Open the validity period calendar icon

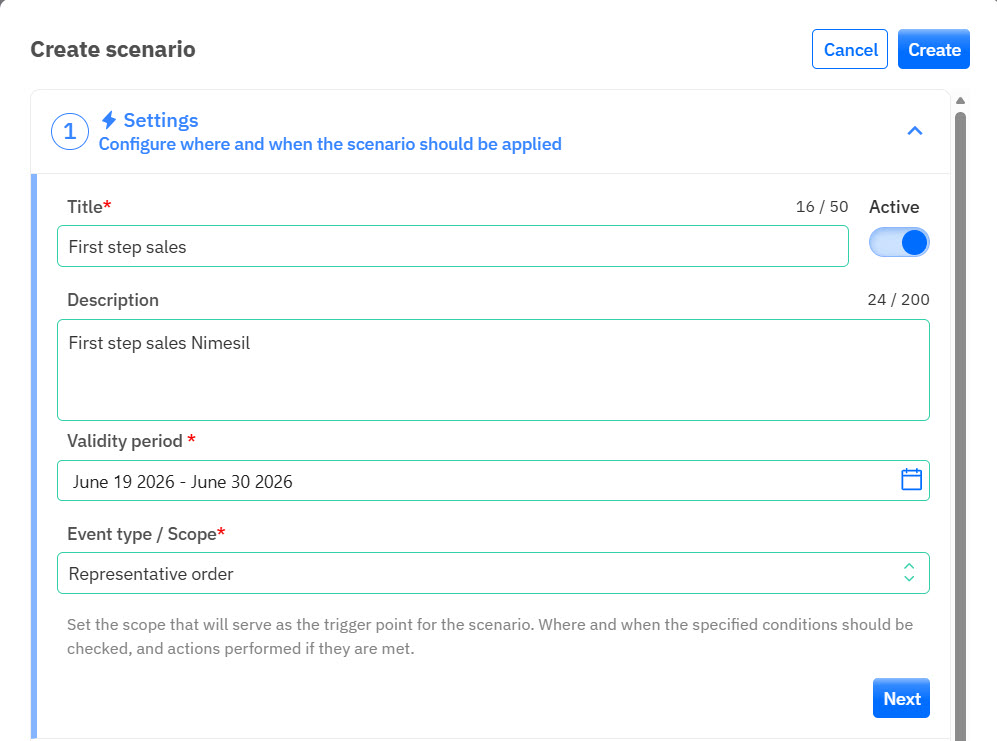[911, 479]
